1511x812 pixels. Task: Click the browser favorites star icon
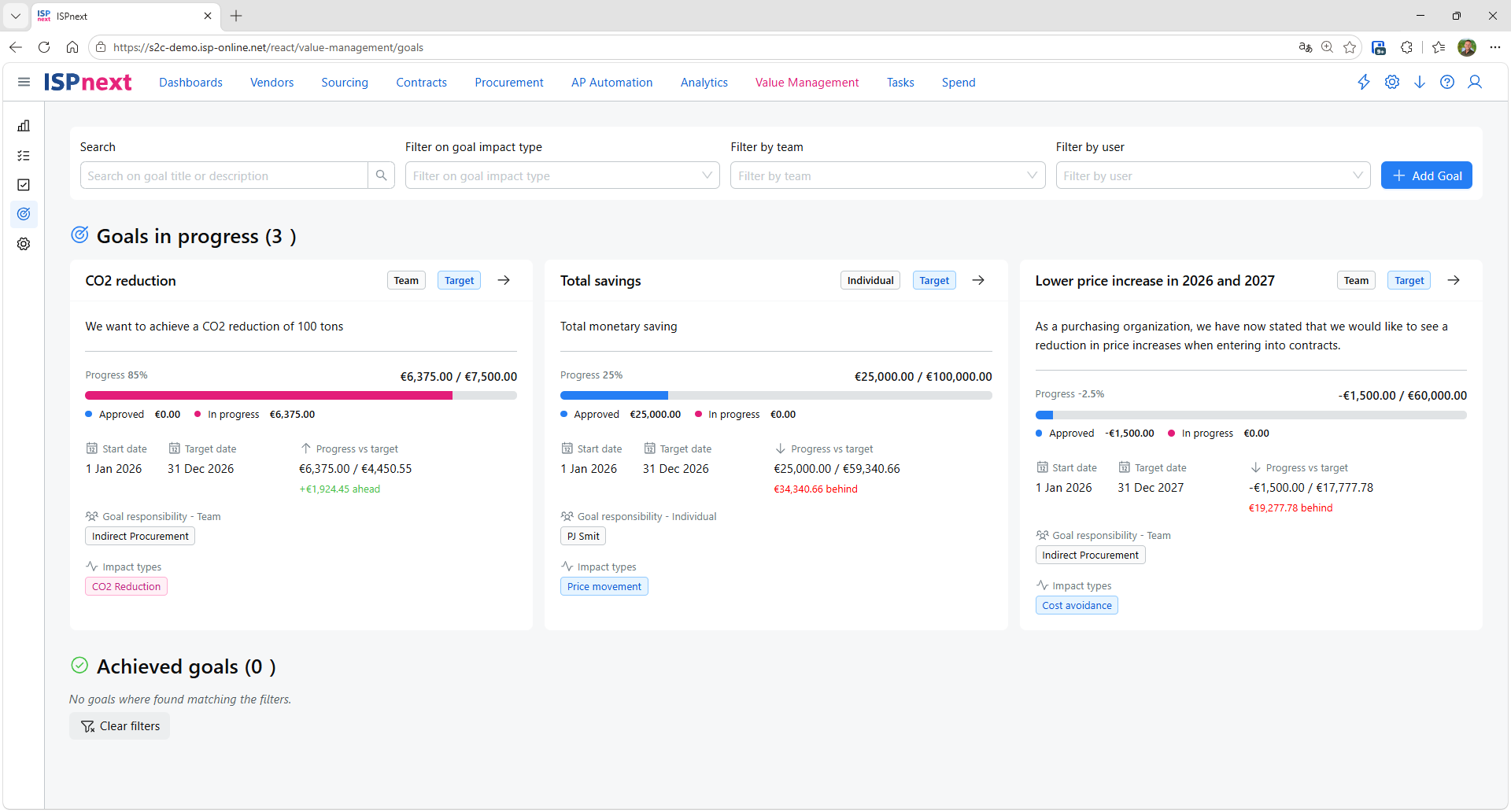pyautogui.click(x=1350, y=47)
